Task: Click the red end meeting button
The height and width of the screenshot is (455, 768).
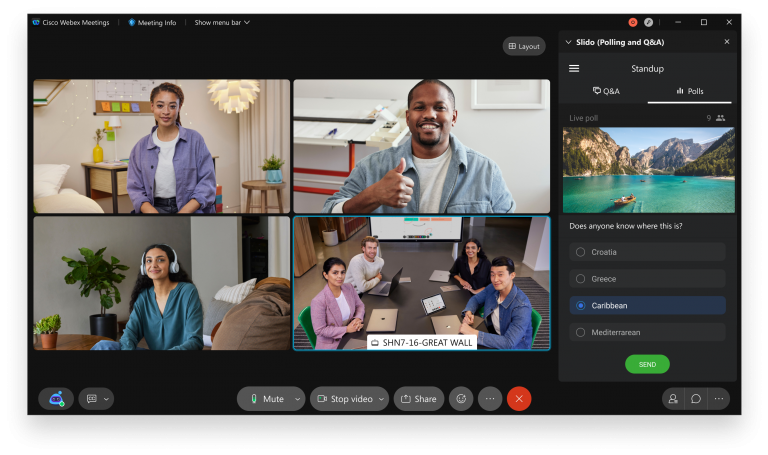Action: tap(519, 398)
